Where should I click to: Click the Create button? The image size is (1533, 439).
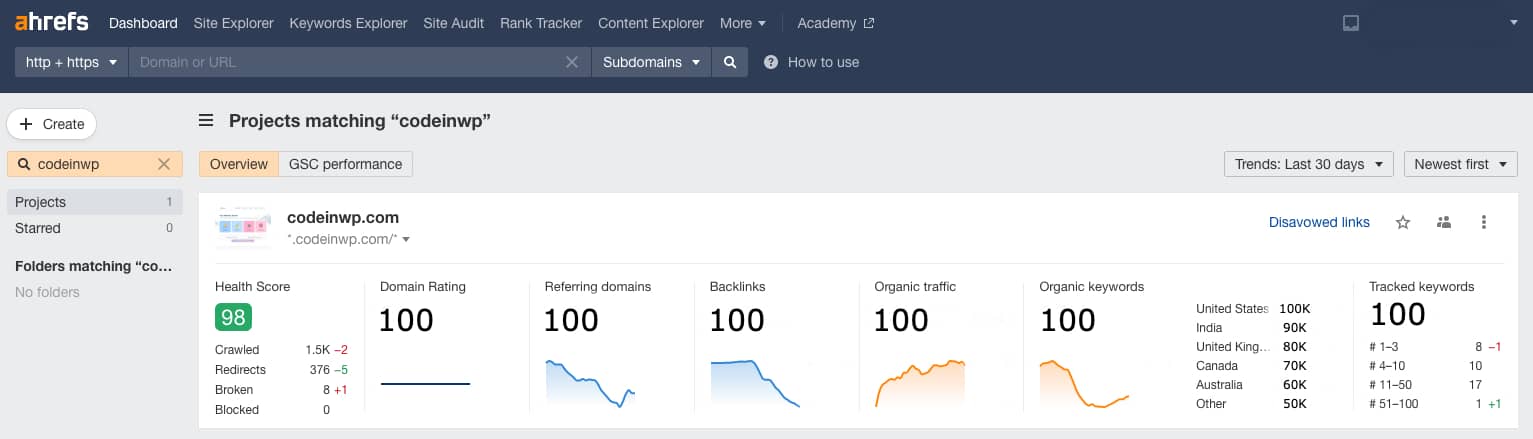(52, 124)
